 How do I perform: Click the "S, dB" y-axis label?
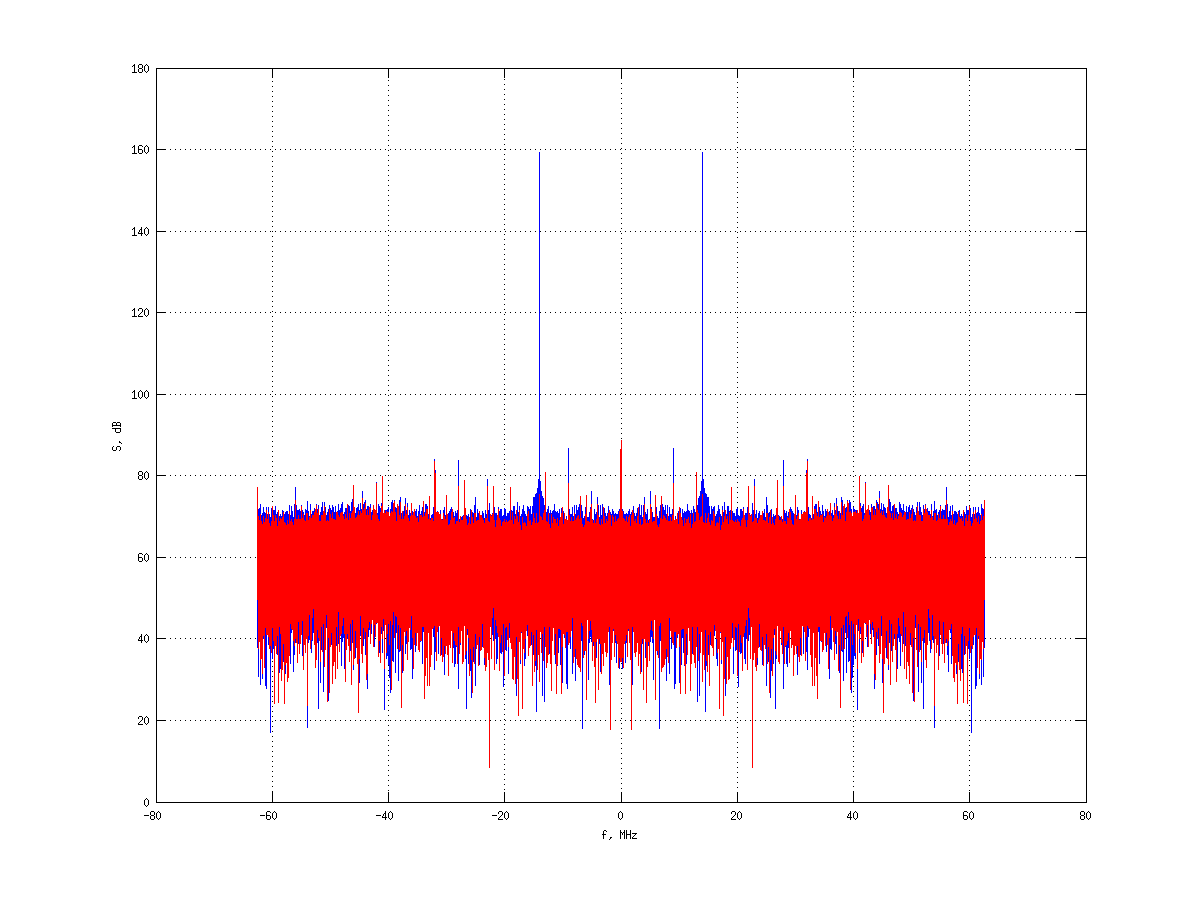117,435
